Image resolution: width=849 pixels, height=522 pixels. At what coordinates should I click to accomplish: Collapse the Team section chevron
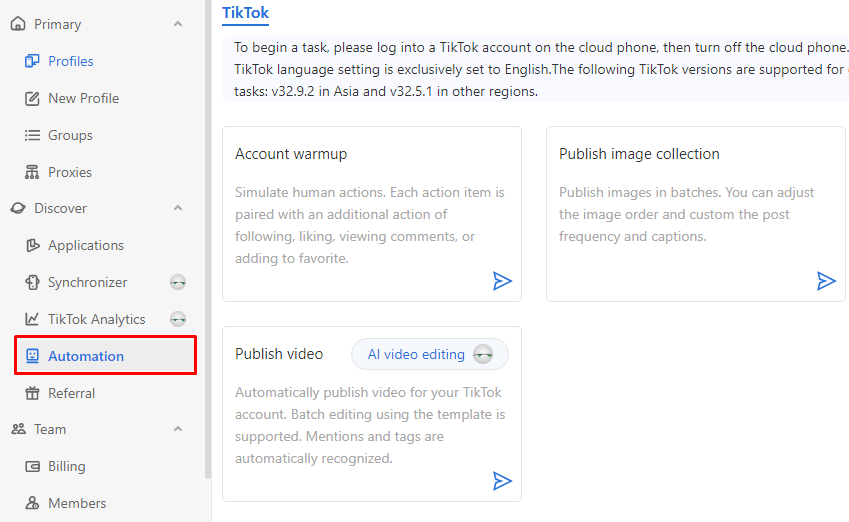click(178, 429)
